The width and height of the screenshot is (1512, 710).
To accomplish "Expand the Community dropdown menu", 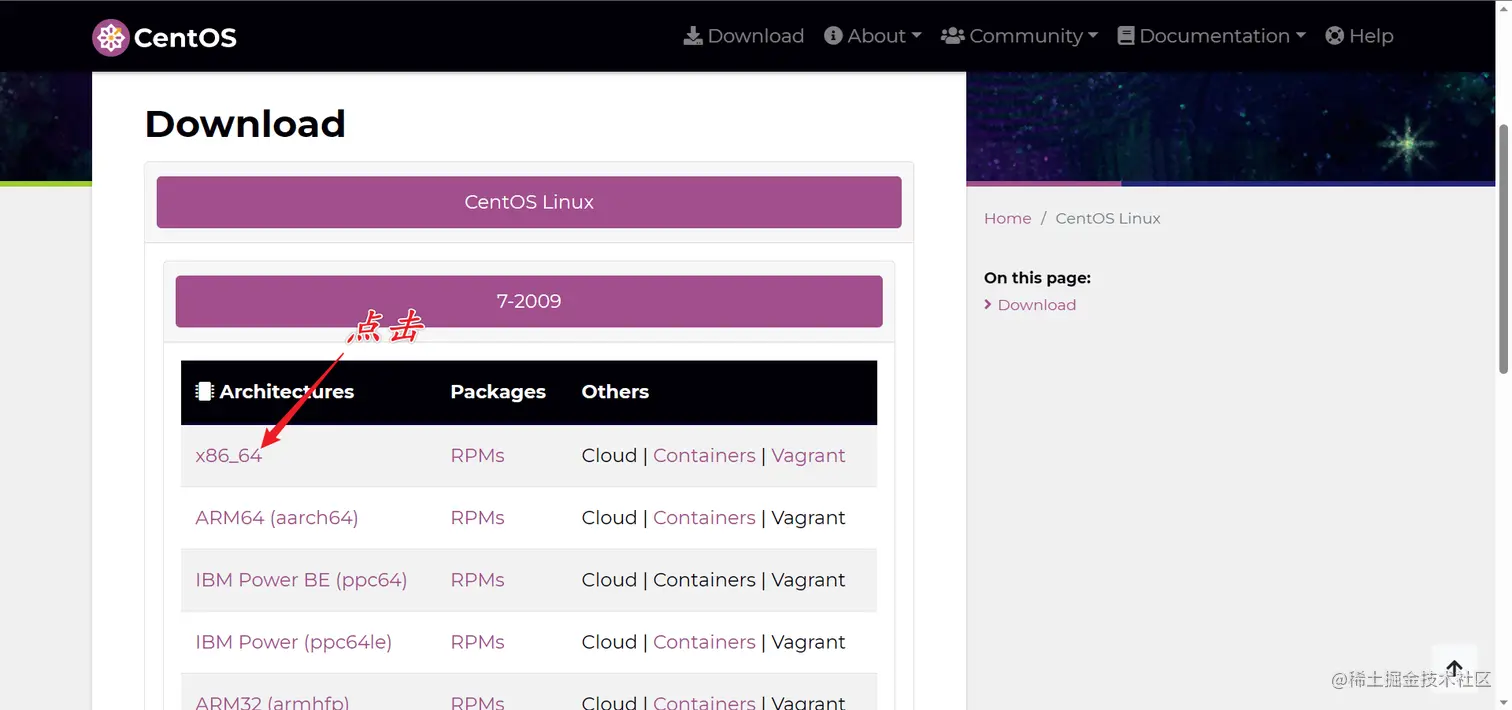I will [x=1019, y=36].
